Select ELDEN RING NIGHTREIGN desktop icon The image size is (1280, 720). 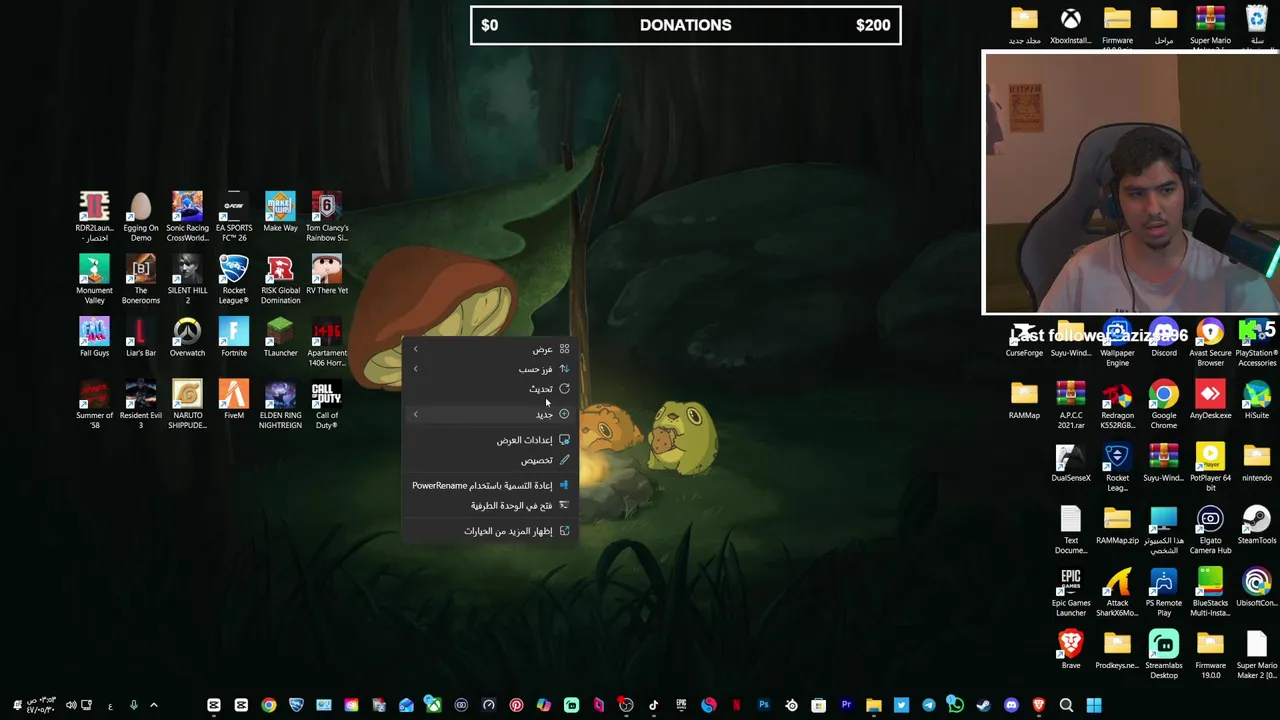coord(280,404)
